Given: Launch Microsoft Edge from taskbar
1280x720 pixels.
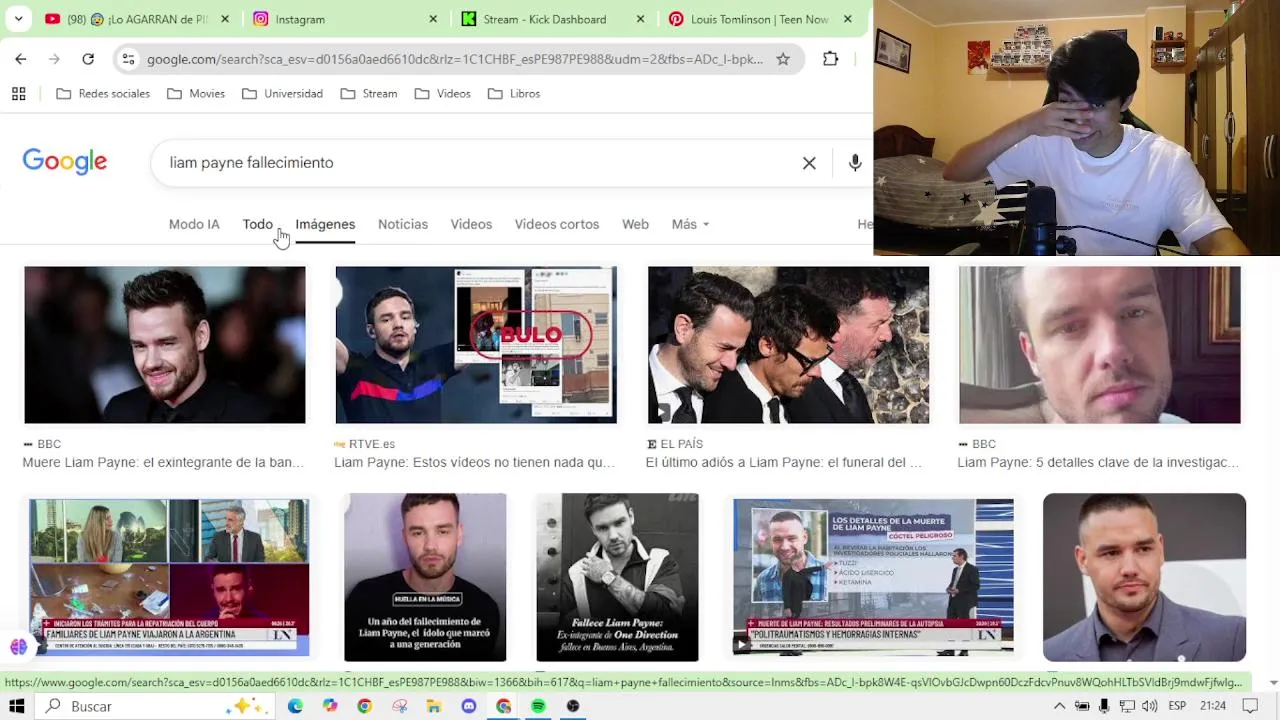Looking at the screenshot, I should pos(295,706).
